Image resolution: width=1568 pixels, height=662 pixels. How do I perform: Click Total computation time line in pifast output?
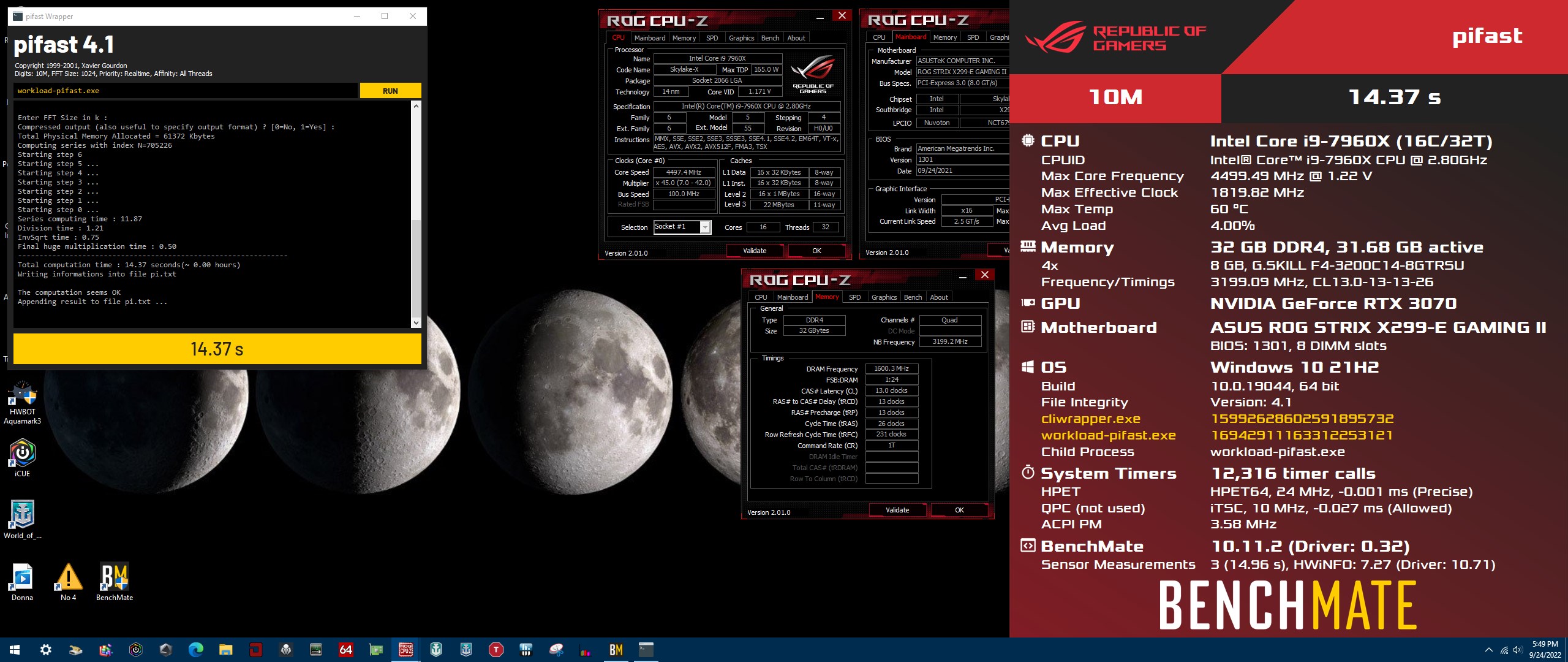pyautogui.click(x=129, y=265)
